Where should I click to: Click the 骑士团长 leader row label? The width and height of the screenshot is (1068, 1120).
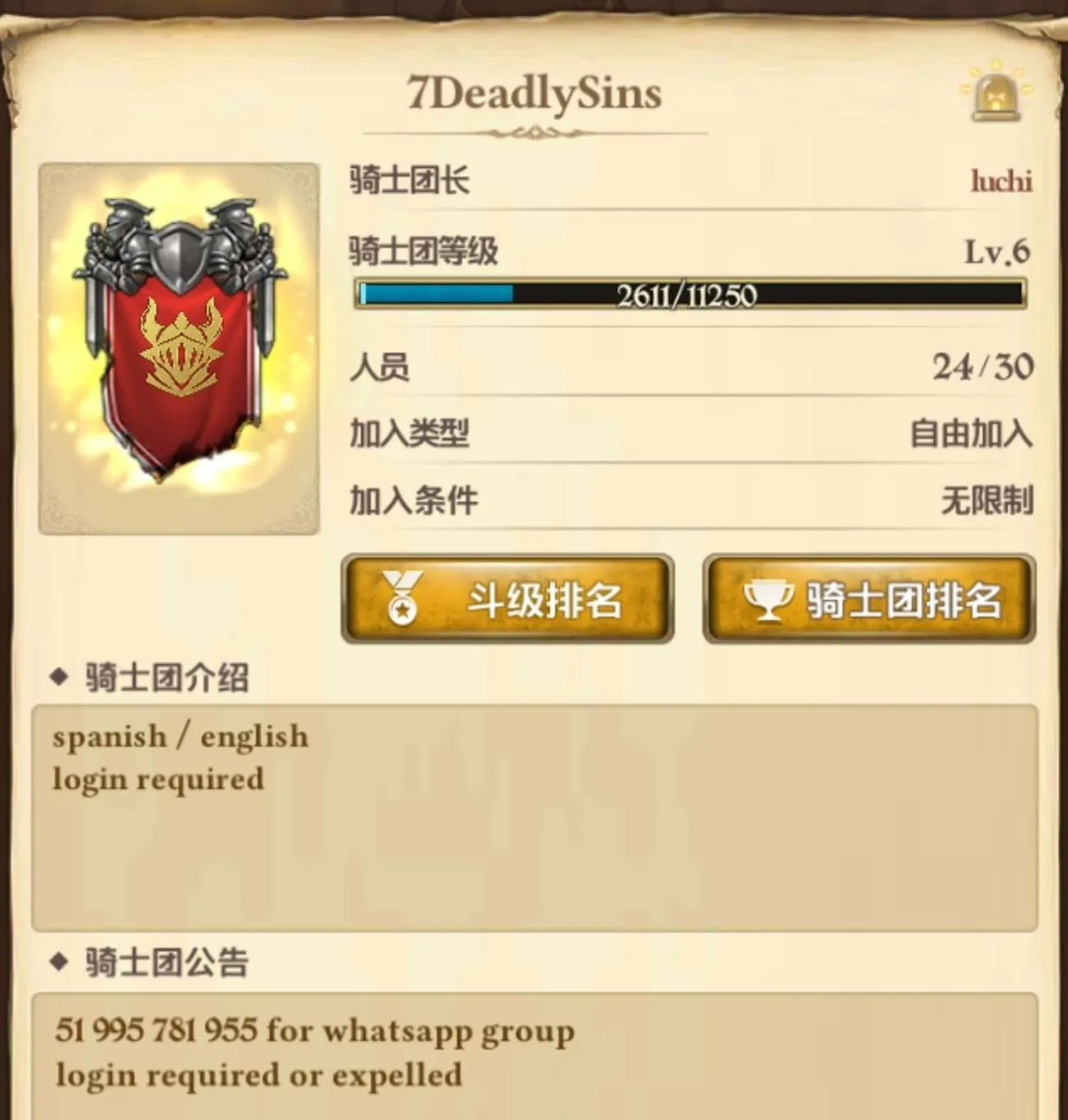tap(410, 180)
